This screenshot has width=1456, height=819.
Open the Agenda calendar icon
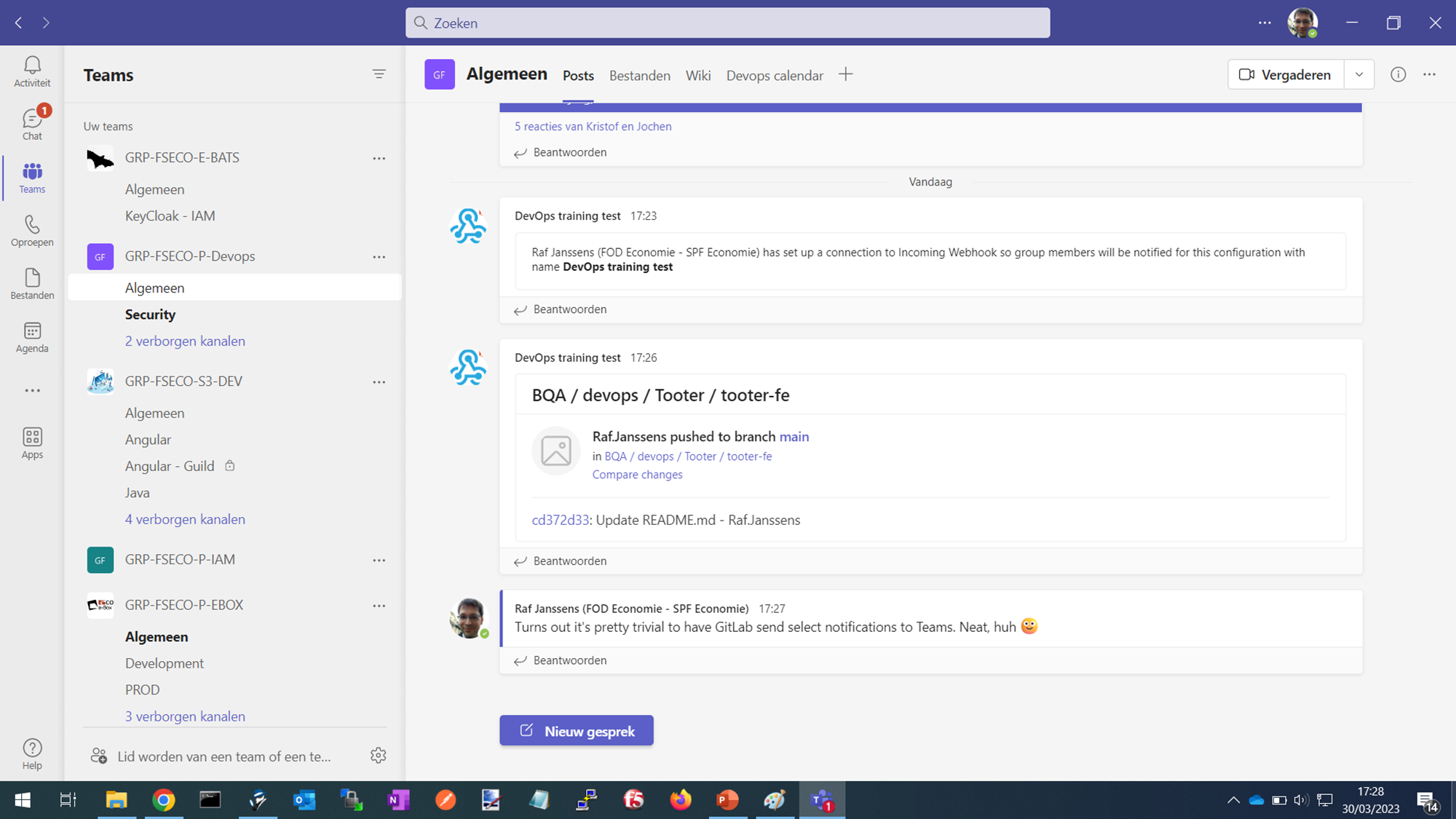coord(32,337)
